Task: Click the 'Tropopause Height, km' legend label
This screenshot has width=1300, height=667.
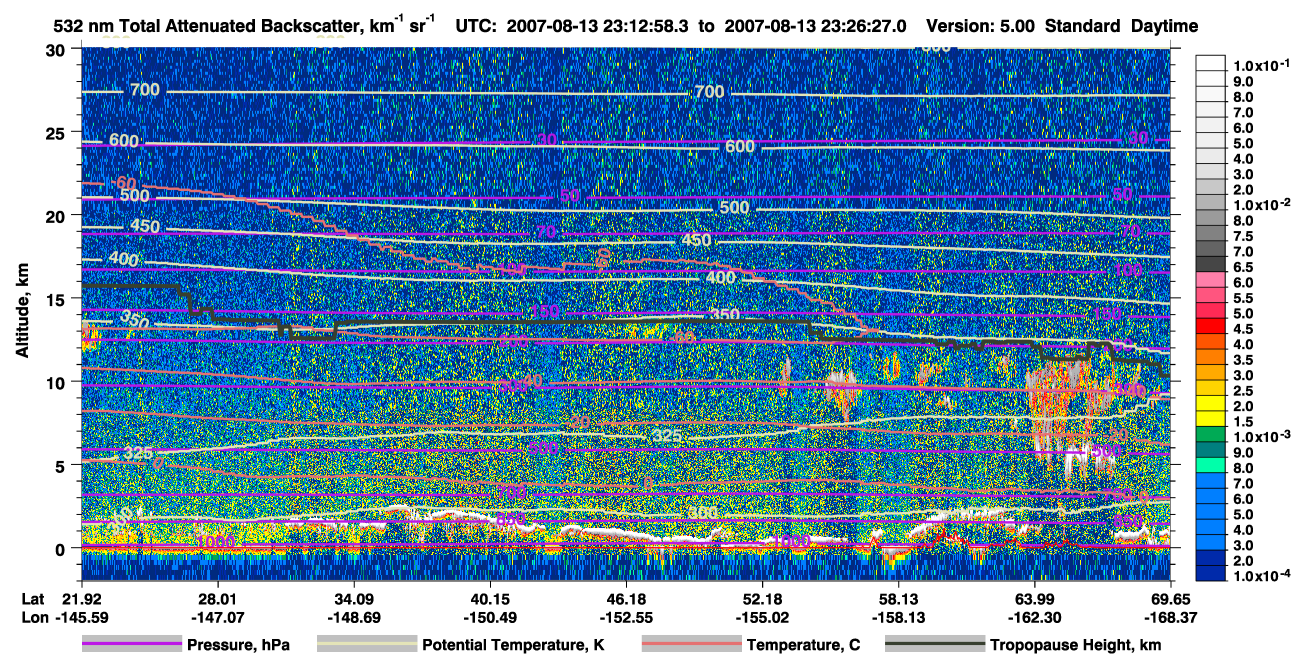Action: 1075,645
